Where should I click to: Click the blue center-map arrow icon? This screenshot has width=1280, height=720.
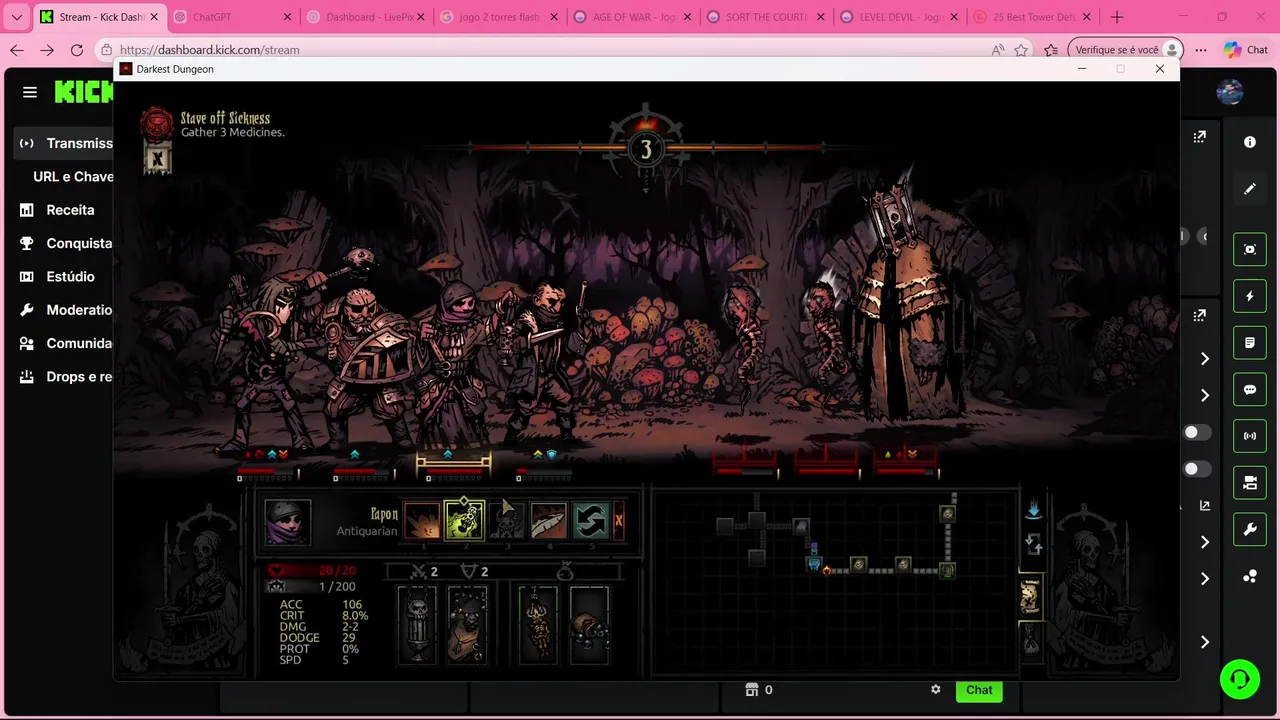click(1034, 510)
